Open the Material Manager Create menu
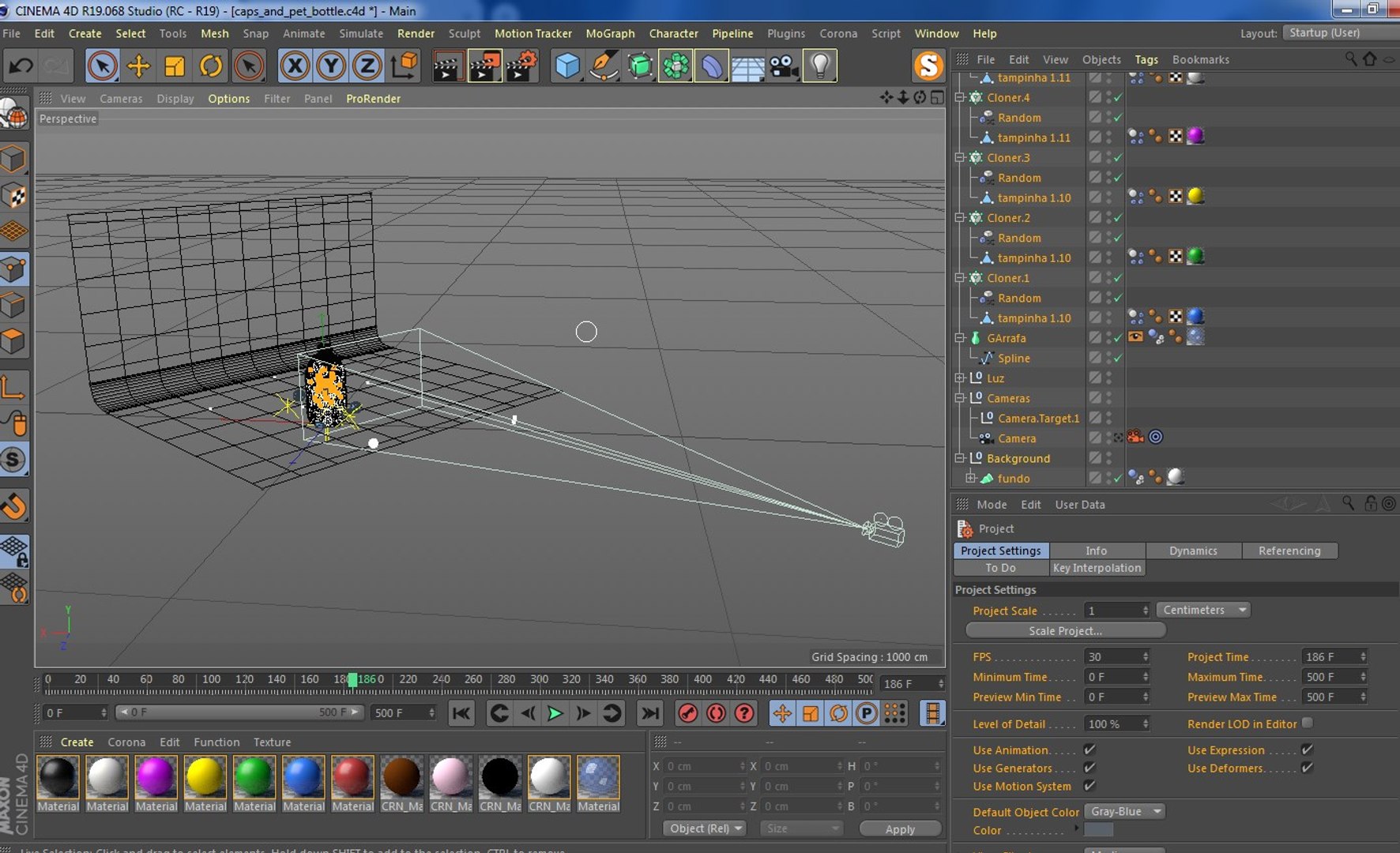The height and width of the screenshot is (853, 1400). [77, 742]
